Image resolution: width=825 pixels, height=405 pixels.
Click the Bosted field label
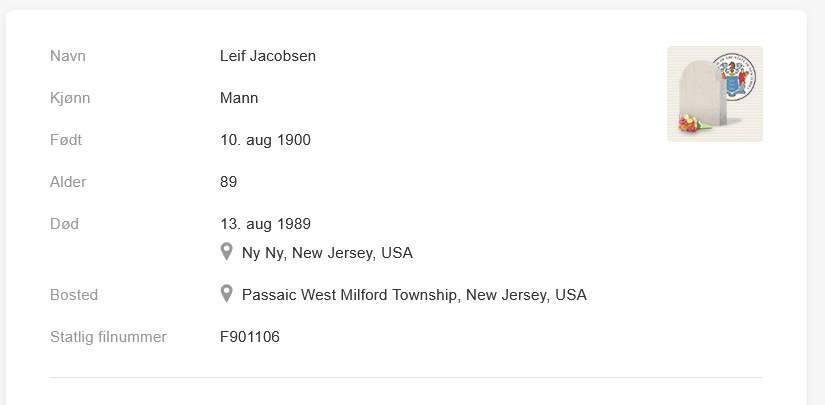point(74,295)
